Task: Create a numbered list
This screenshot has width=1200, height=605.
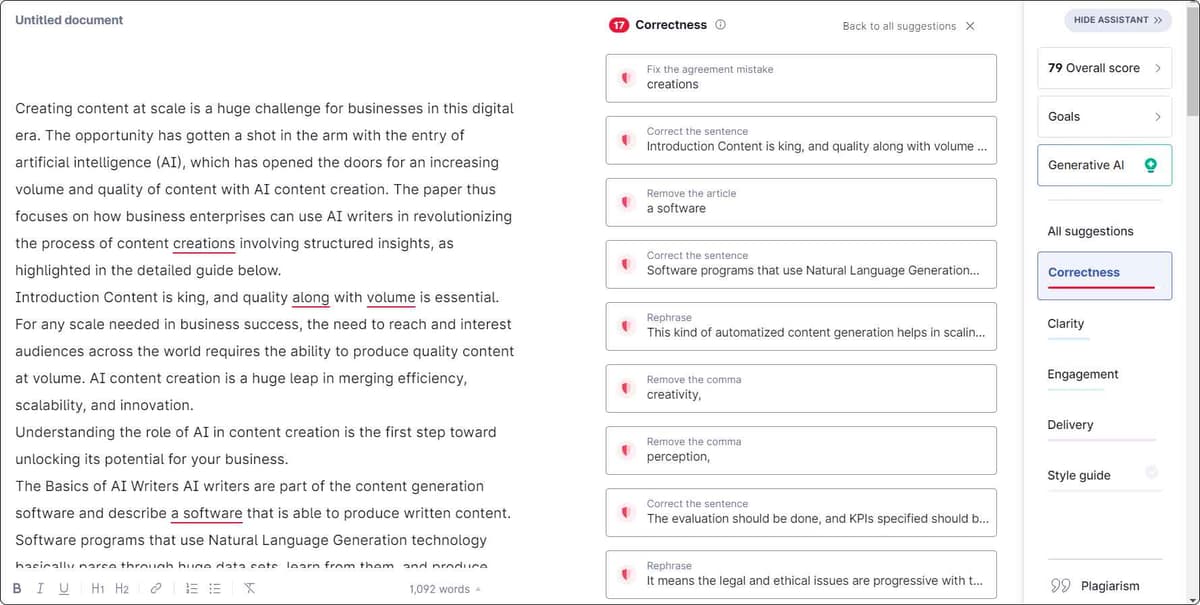Action: click(x=191, y=589)
